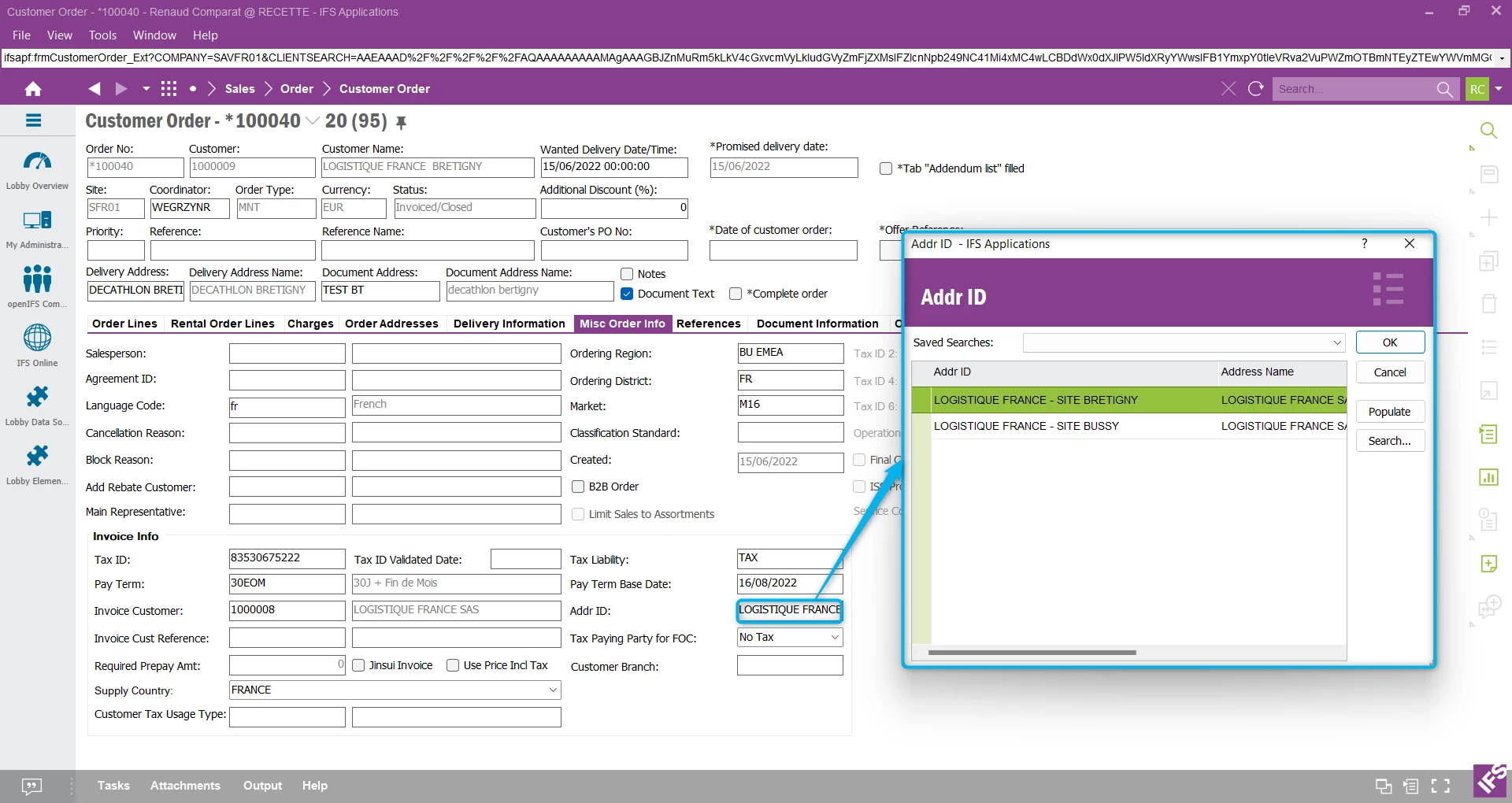This screenshot has height=803, width=1512.
Task: Click the Home icon in the toolbar
Action: (32, 88)
